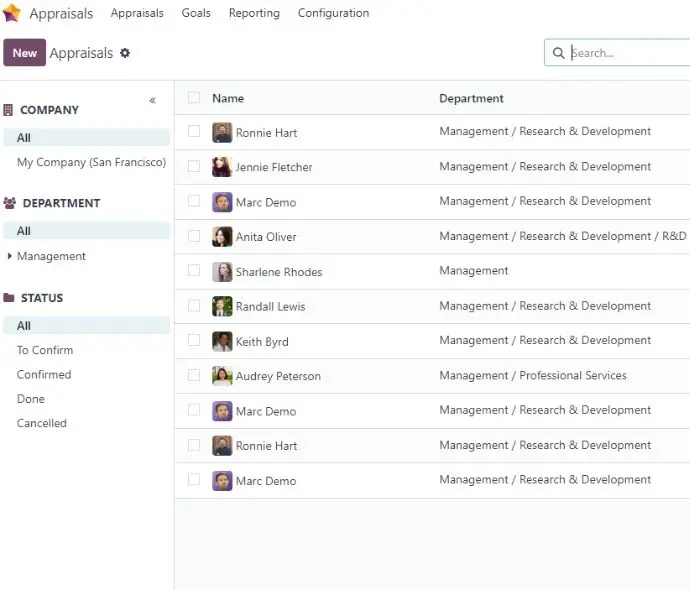
Task: Click the Department people icon
Action: pyautogui.click(x=10, y=203)
